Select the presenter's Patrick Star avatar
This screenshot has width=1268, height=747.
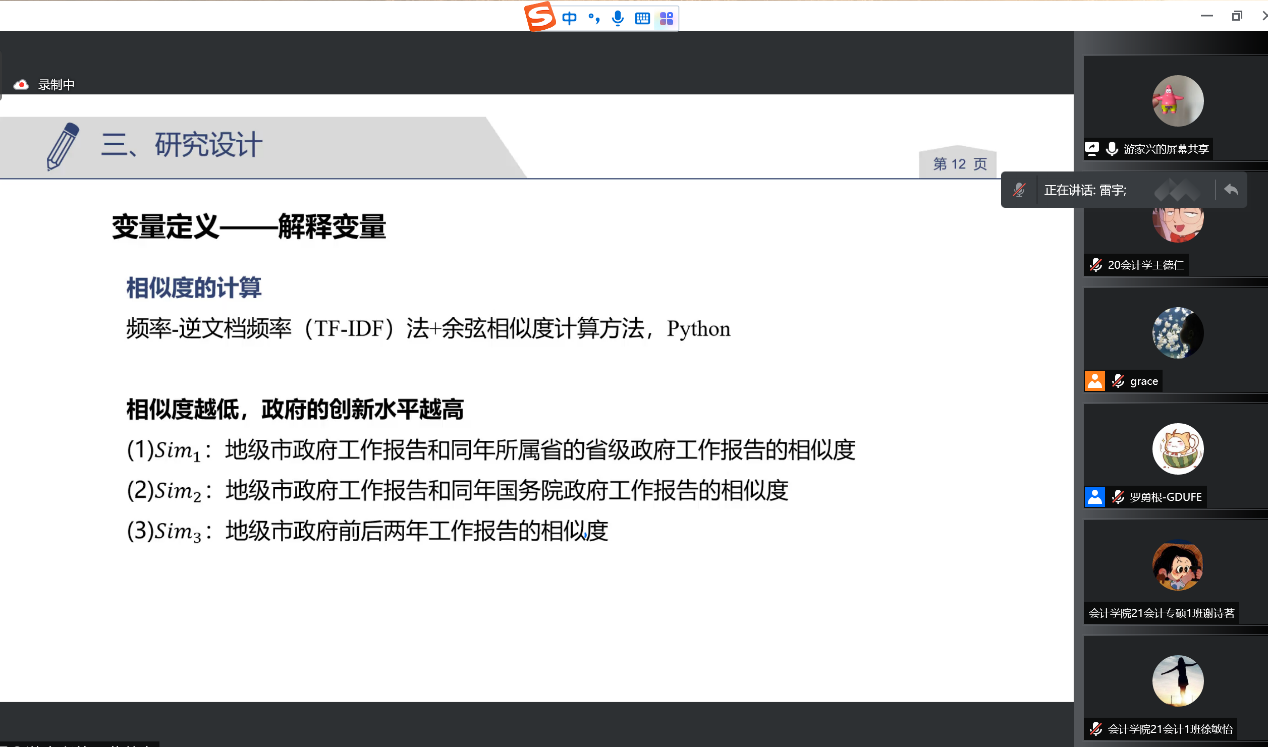[1177, 101]
